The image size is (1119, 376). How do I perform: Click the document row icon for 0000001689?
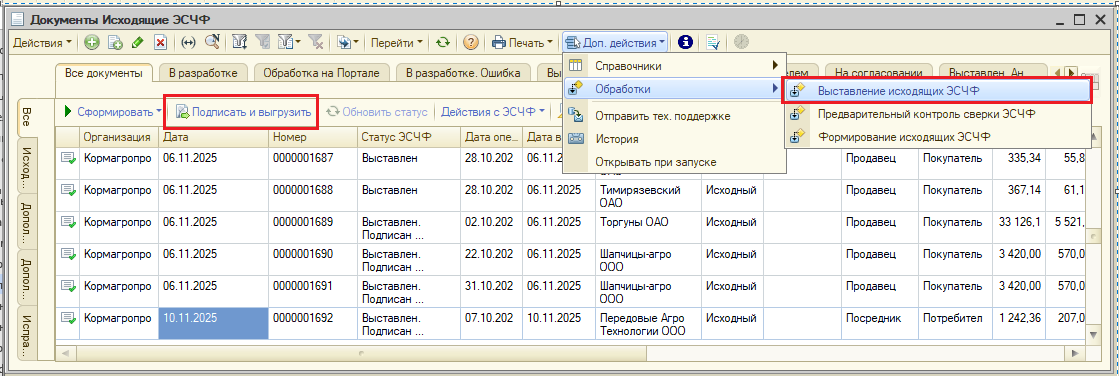coord(68,223)
